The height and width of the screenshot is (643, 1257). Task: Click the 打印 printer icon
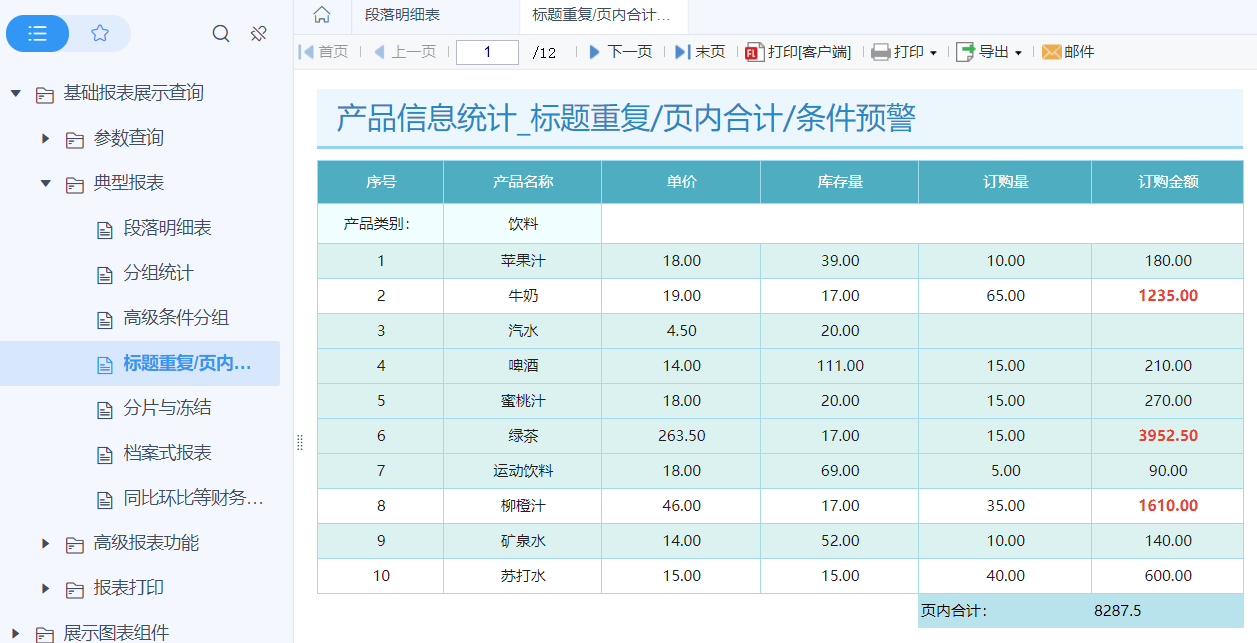(880, 52)
